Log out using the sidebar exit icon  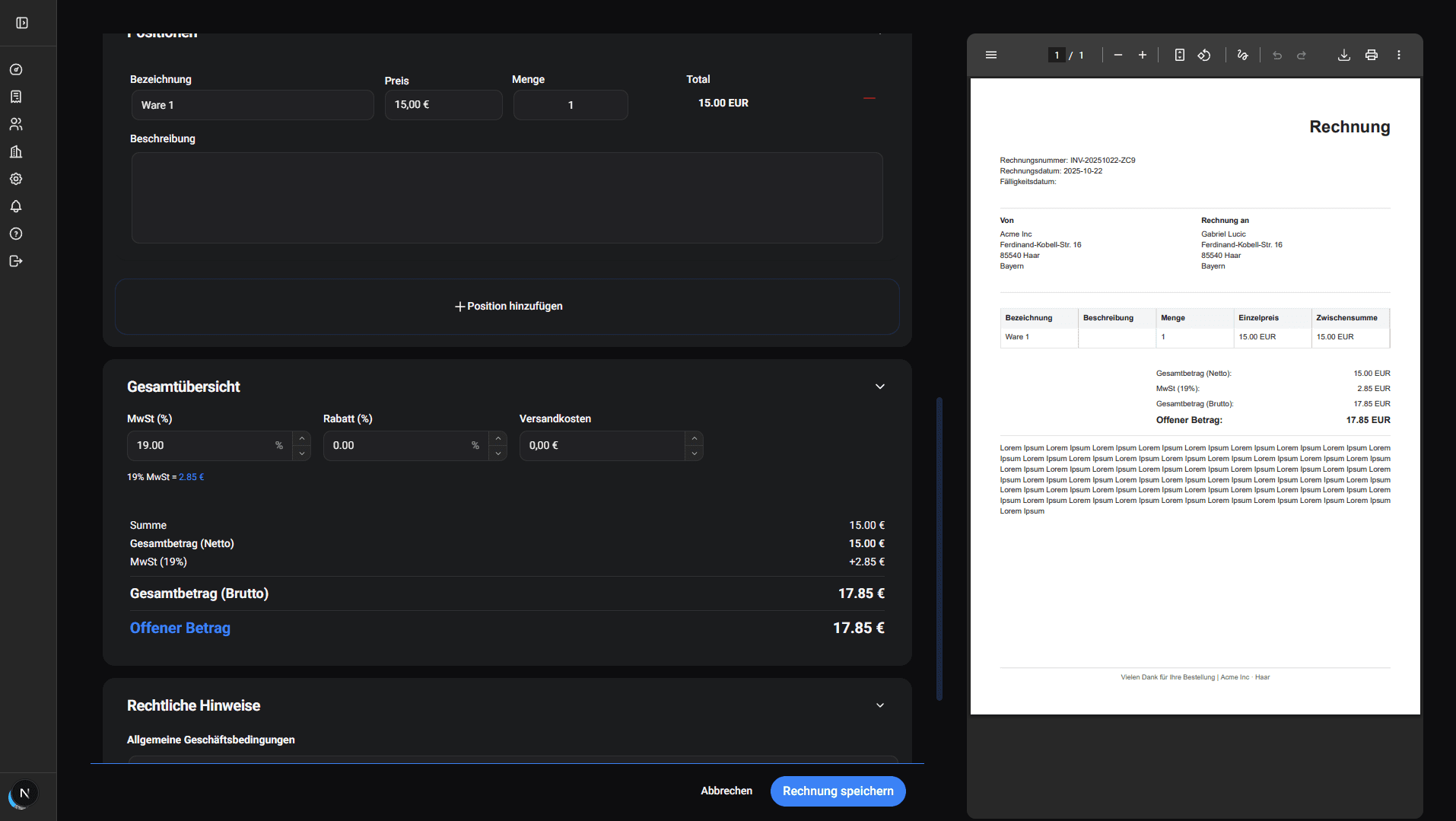click(16, 261)
